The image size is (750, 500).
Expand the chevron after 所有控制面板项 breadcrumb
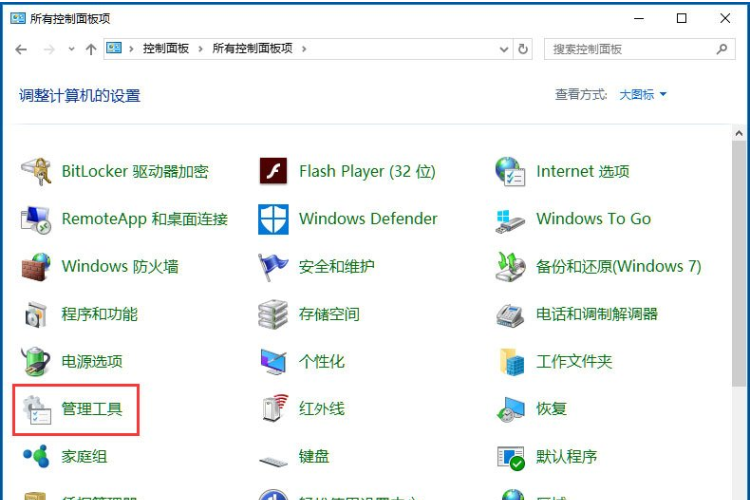[304, 49]
